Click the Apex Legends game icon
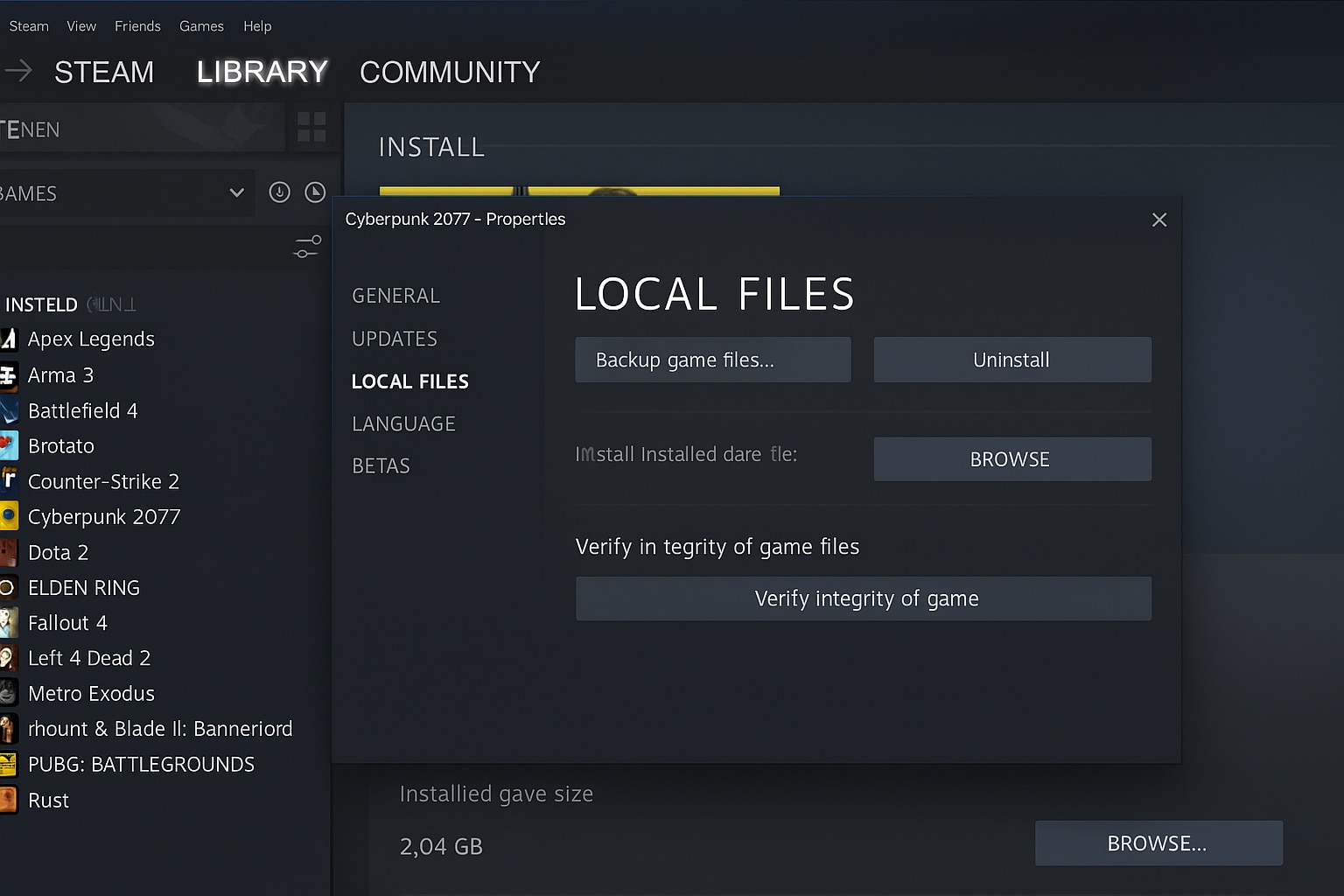 9,339
